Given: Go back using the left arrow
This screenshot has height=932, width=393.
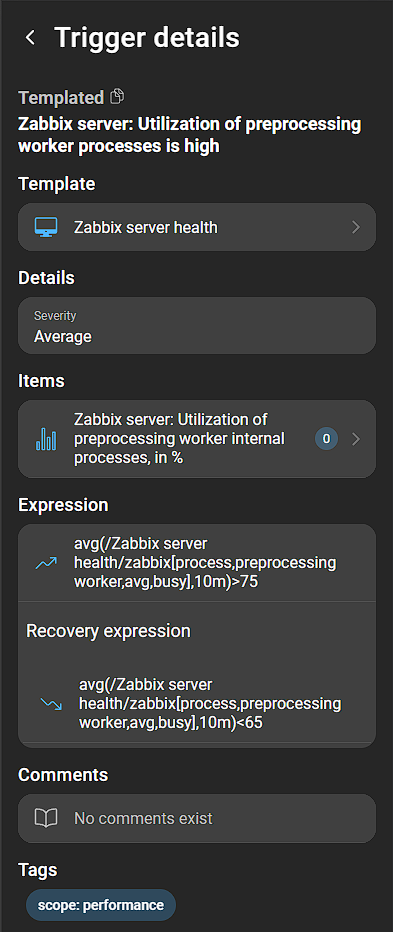Looking at the screenshot, I should click(30, 37).
